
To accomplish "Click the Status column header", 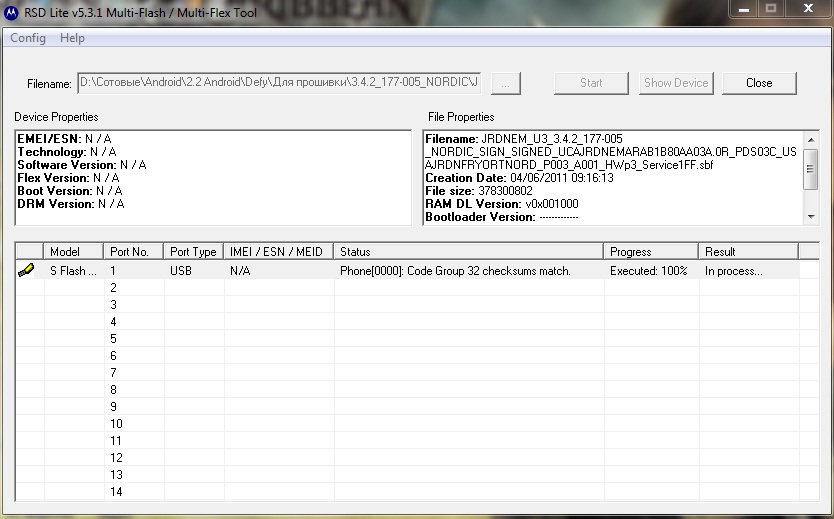I will [469, 252].
